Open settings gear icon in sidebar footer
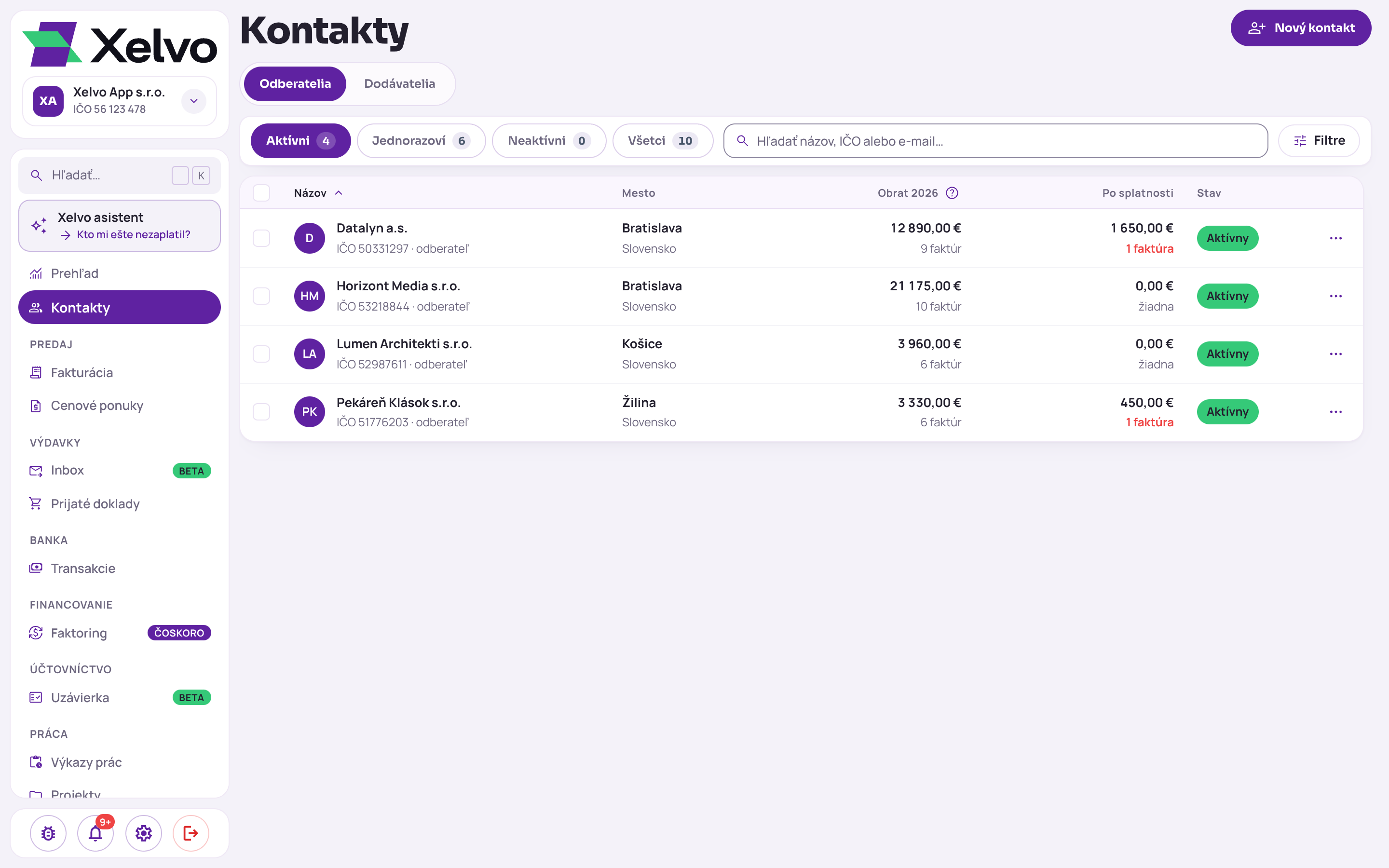Viewport: 1389px width, 868px height. [x=144, y=833]
